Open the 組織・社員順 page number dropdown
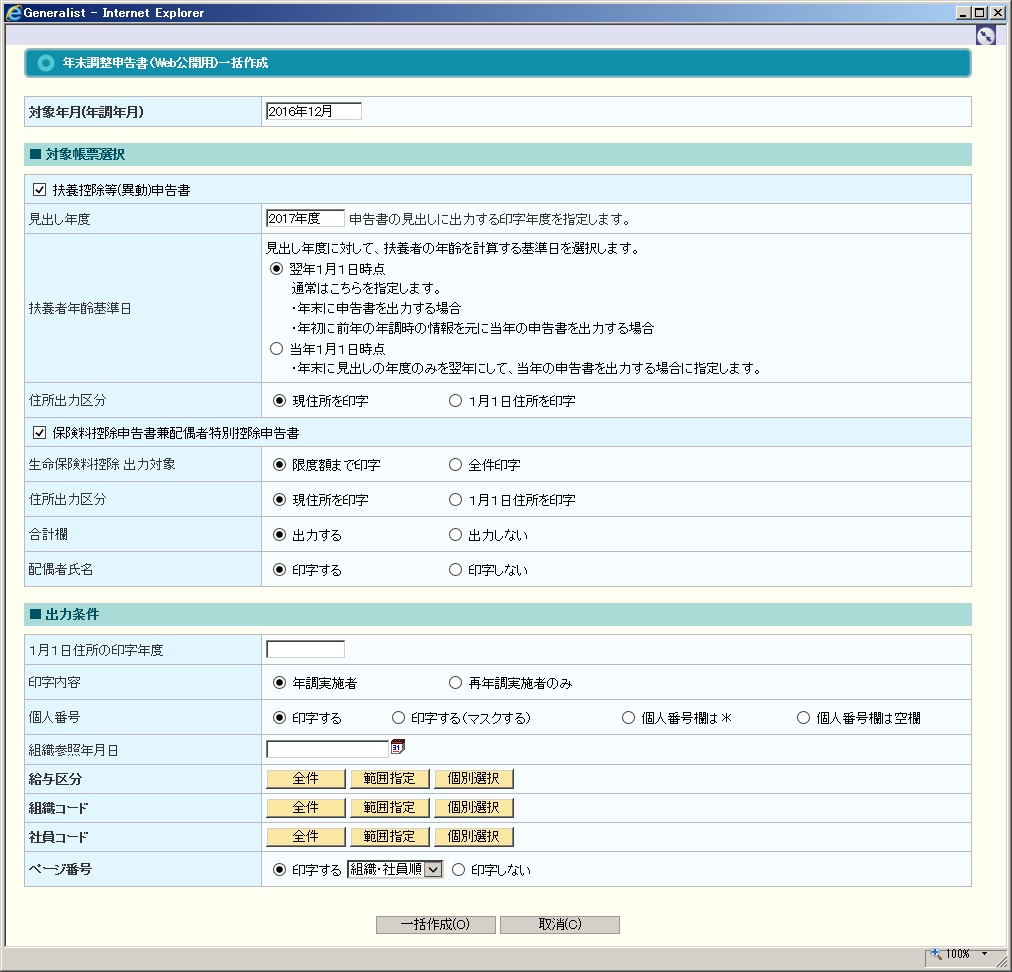 pyautogui.click(x=433, y=870)
